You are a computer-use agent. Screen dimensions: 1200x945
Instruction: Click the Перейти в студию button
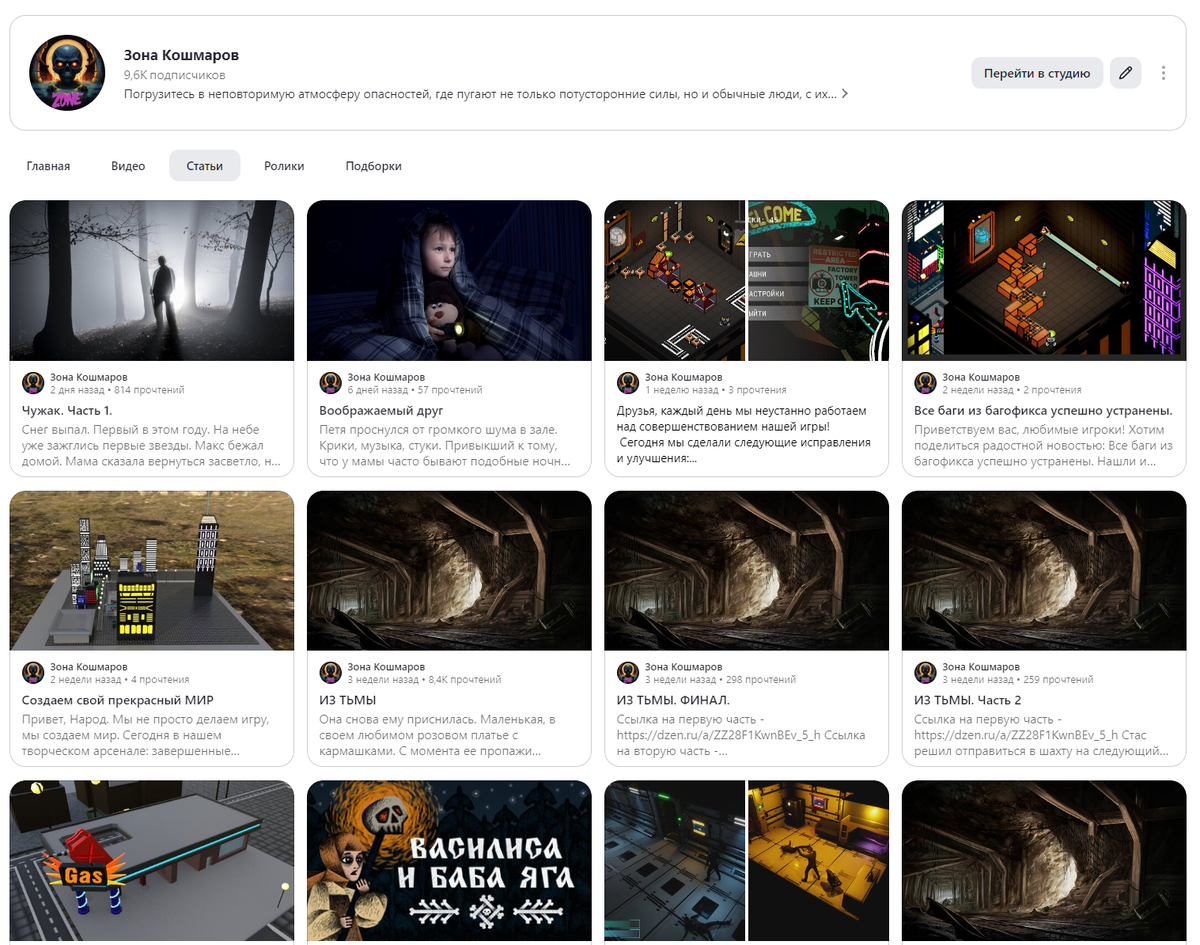coord(1037,73)
